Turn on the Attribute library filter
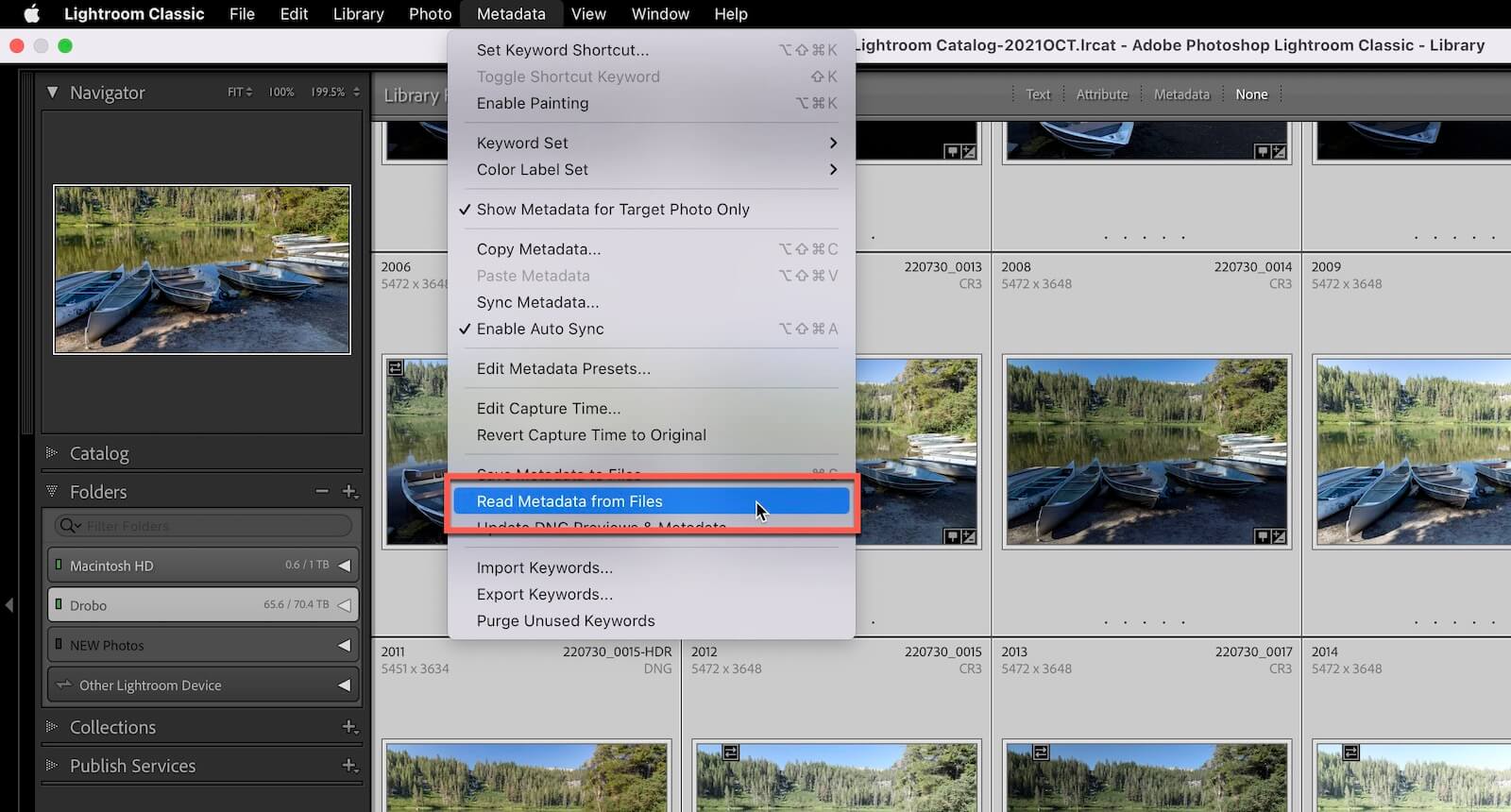The width and height of the screenshot is (1511, 812). (x=1102, y=94)
